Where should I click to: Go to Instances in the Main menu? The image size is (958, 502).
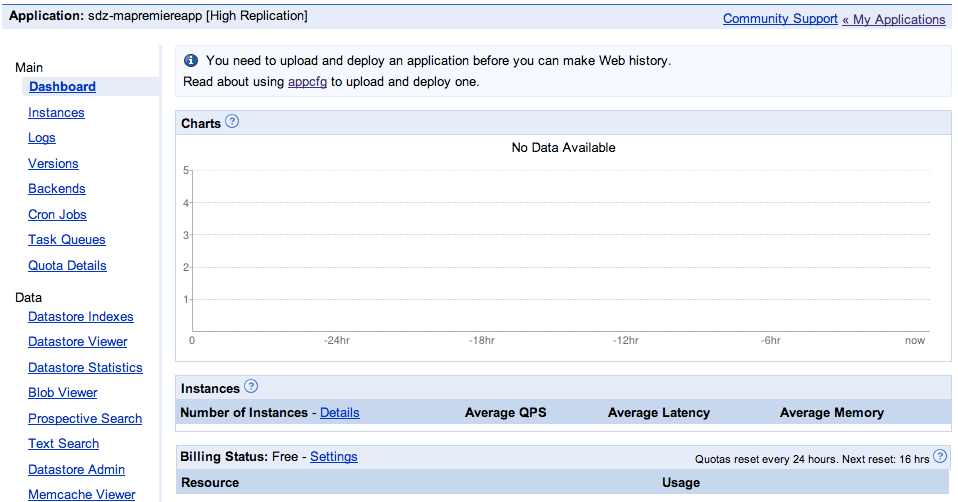click(56, 113)
